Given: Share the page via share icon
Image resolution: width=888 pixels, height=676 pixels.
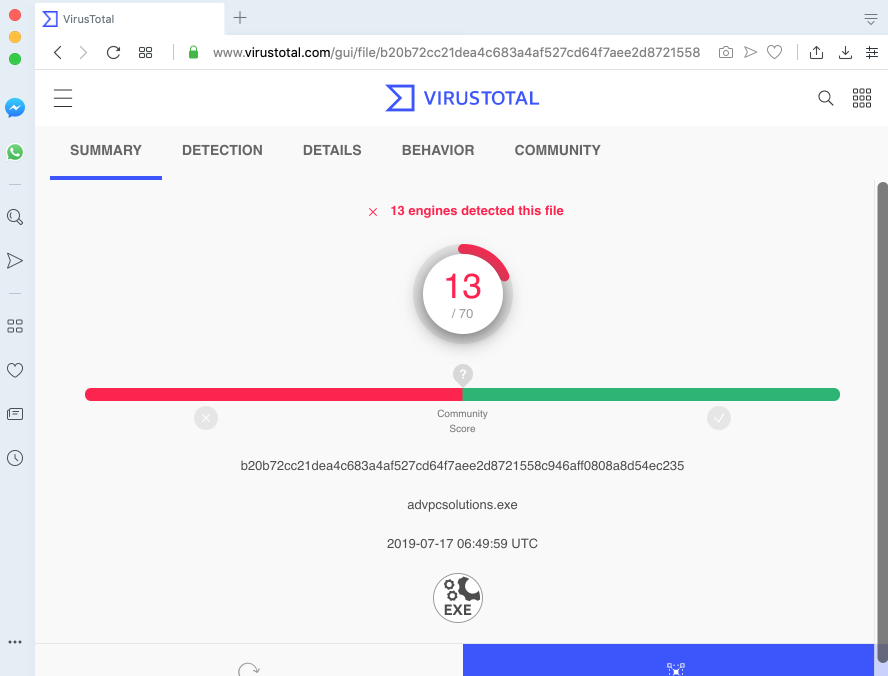Looking at the screenshot, I should pyautogui.click(x=816, y=53).
